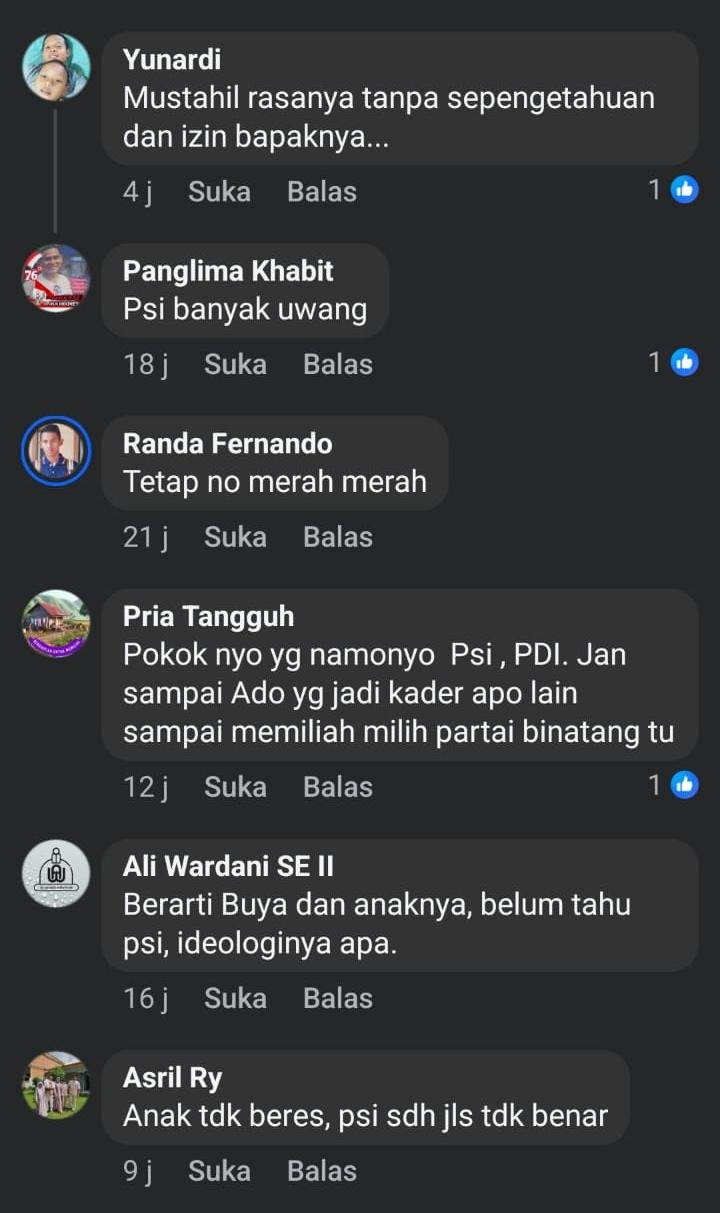This screenshot has height=1213, width=720.
Task: Like Yunardi's comment with Suka
Action: point(219,191)
